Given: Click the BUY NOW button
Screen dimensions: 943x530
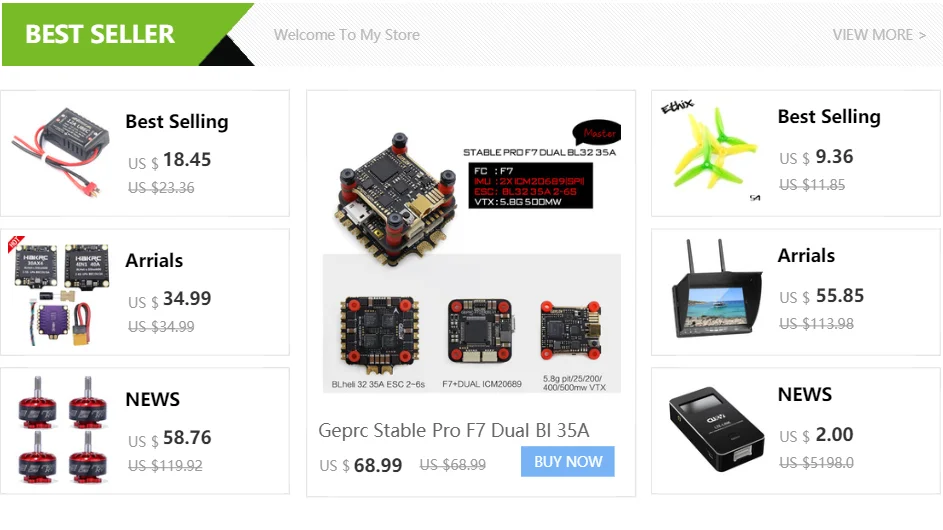Looking at the screenshot, I should click(x=568, y=461).
